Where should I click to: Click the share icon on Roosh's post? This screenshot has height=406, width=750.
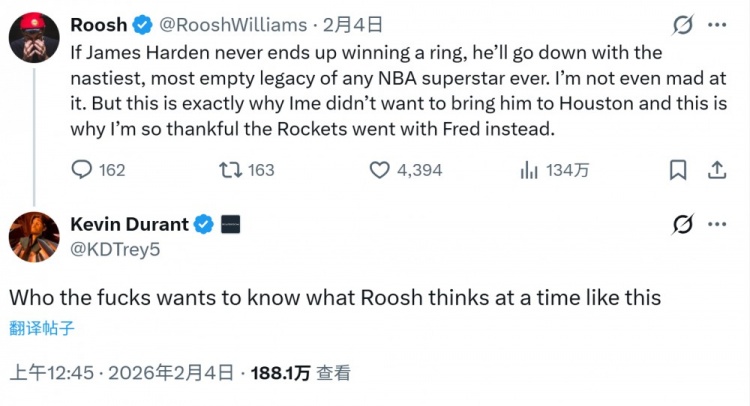(716, 170)
